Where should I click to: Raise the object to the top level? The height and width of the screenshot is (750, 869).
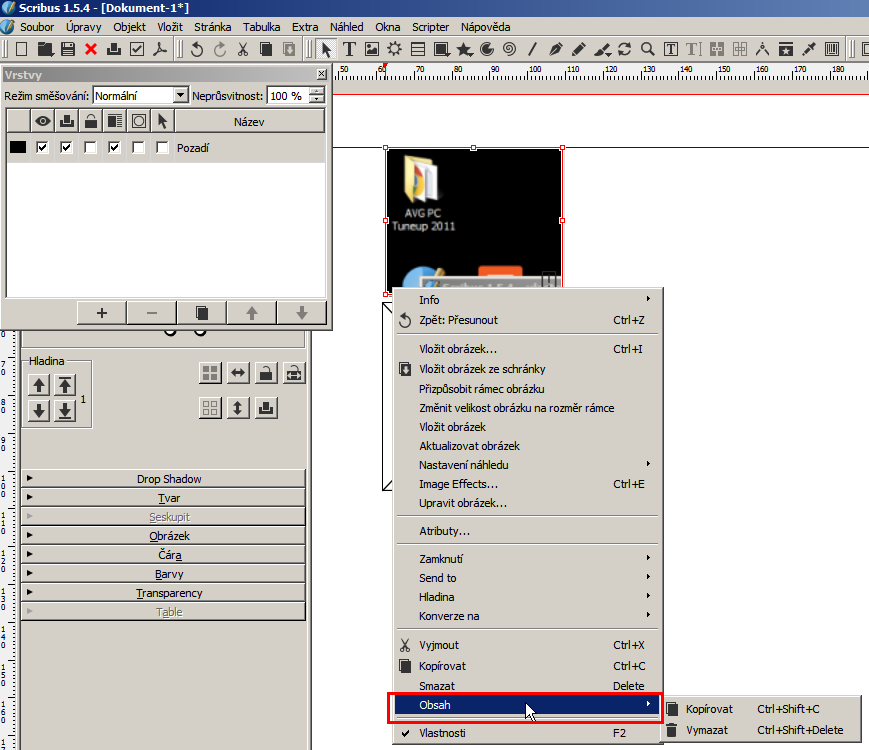[65, 385]
